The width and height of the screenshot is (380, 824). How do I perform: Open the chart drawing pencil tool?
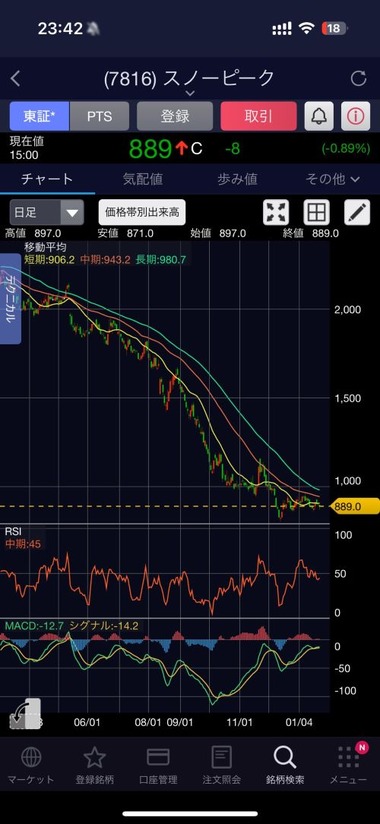[x=357, y=212]
